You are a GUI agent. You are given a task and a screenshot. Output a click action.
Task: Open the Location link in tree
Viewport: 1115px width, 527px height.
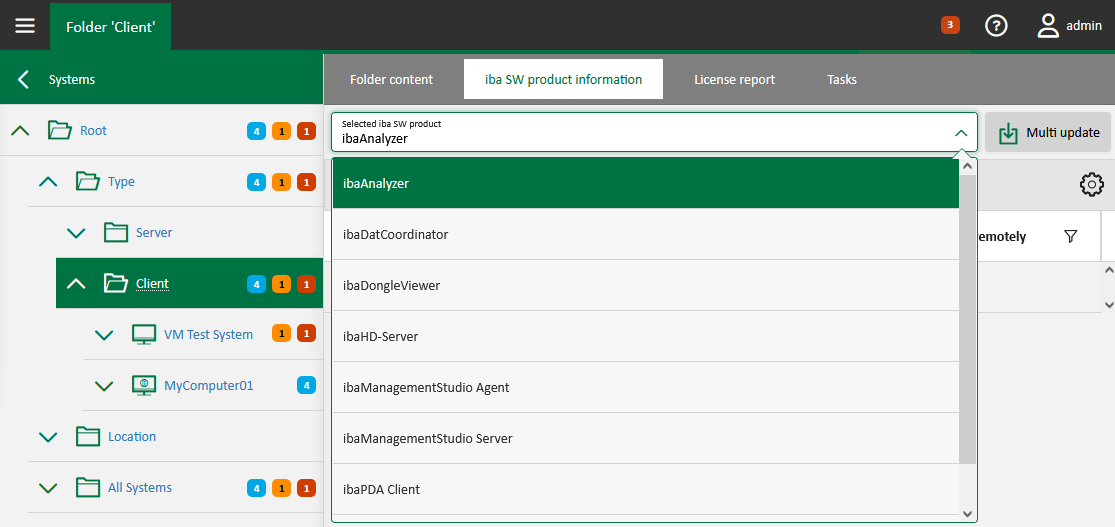coord(132,437)
